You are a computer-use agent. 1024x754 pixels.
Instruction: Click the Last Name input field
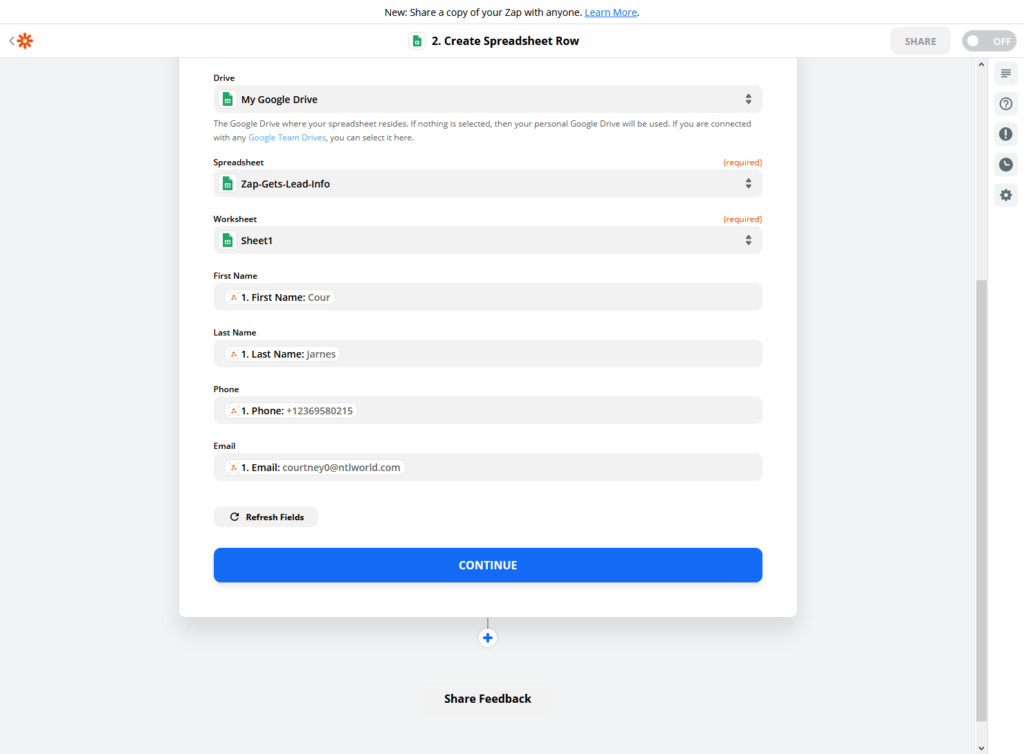(487, 354)
